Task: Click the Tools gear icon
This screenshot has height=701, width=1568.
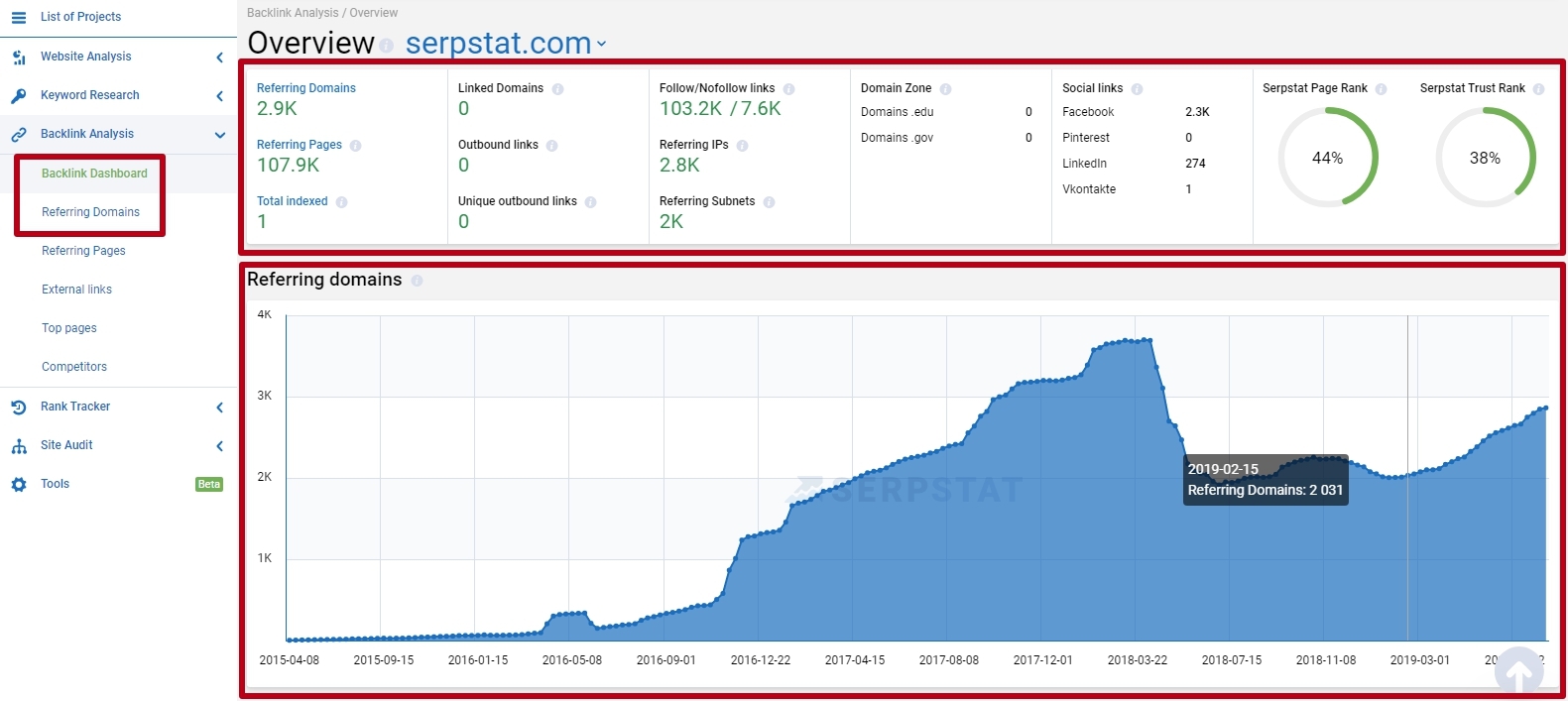Action: [19, 485]
